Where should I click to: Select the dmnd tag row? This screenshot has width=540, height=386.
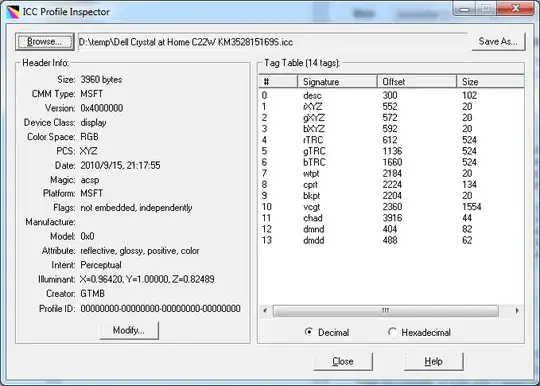click(x=391, y=229)
